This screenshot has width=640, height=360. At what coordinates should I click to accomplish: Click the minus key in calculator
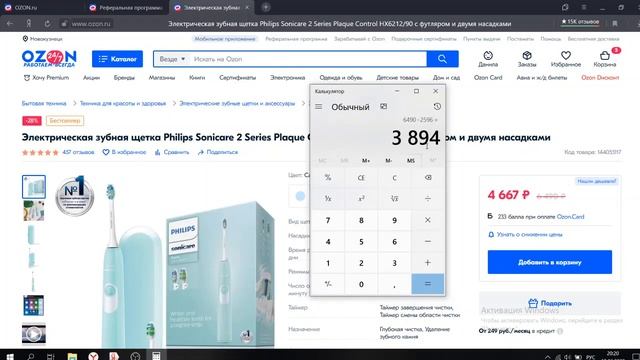tap(427, 242)
